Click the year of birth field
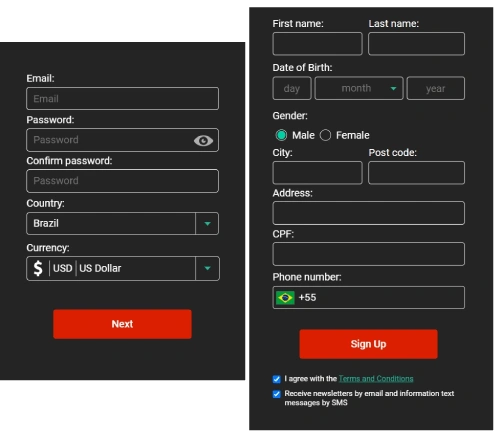500x438 pixels. pos(436,88)
